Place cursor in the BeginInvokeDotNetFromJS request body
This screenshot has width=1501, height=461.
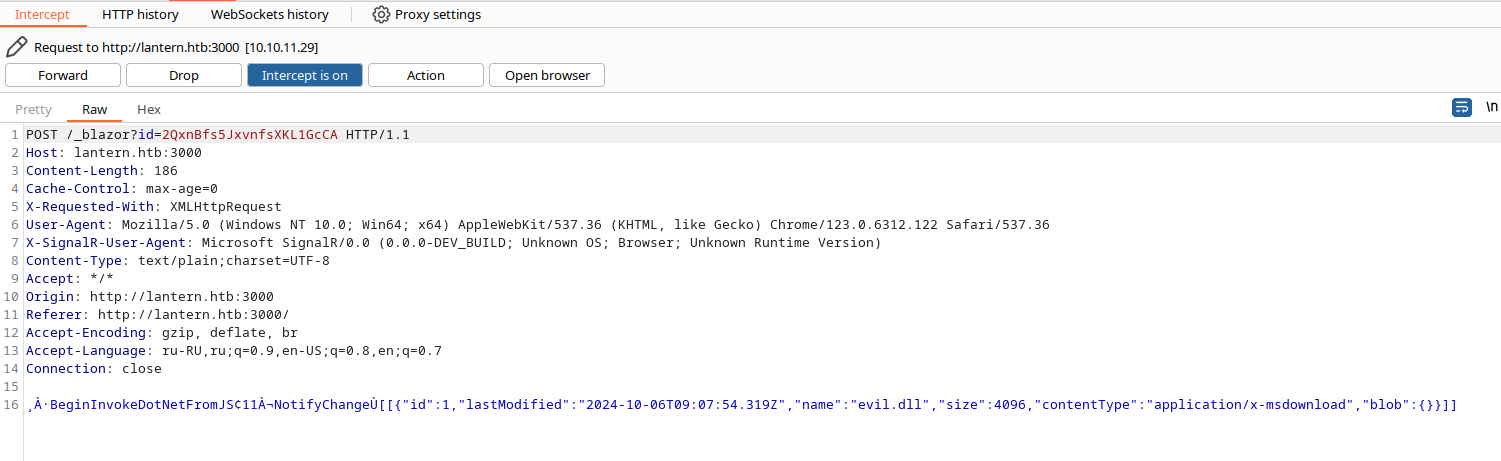click(741, 405)
